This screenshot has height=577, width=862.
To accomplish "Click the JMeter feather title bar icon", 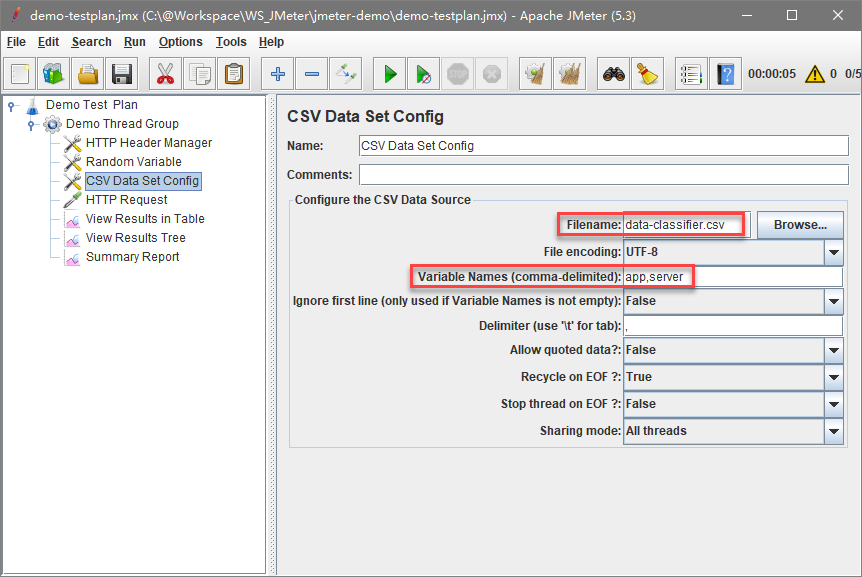I will tap(16, 15).
